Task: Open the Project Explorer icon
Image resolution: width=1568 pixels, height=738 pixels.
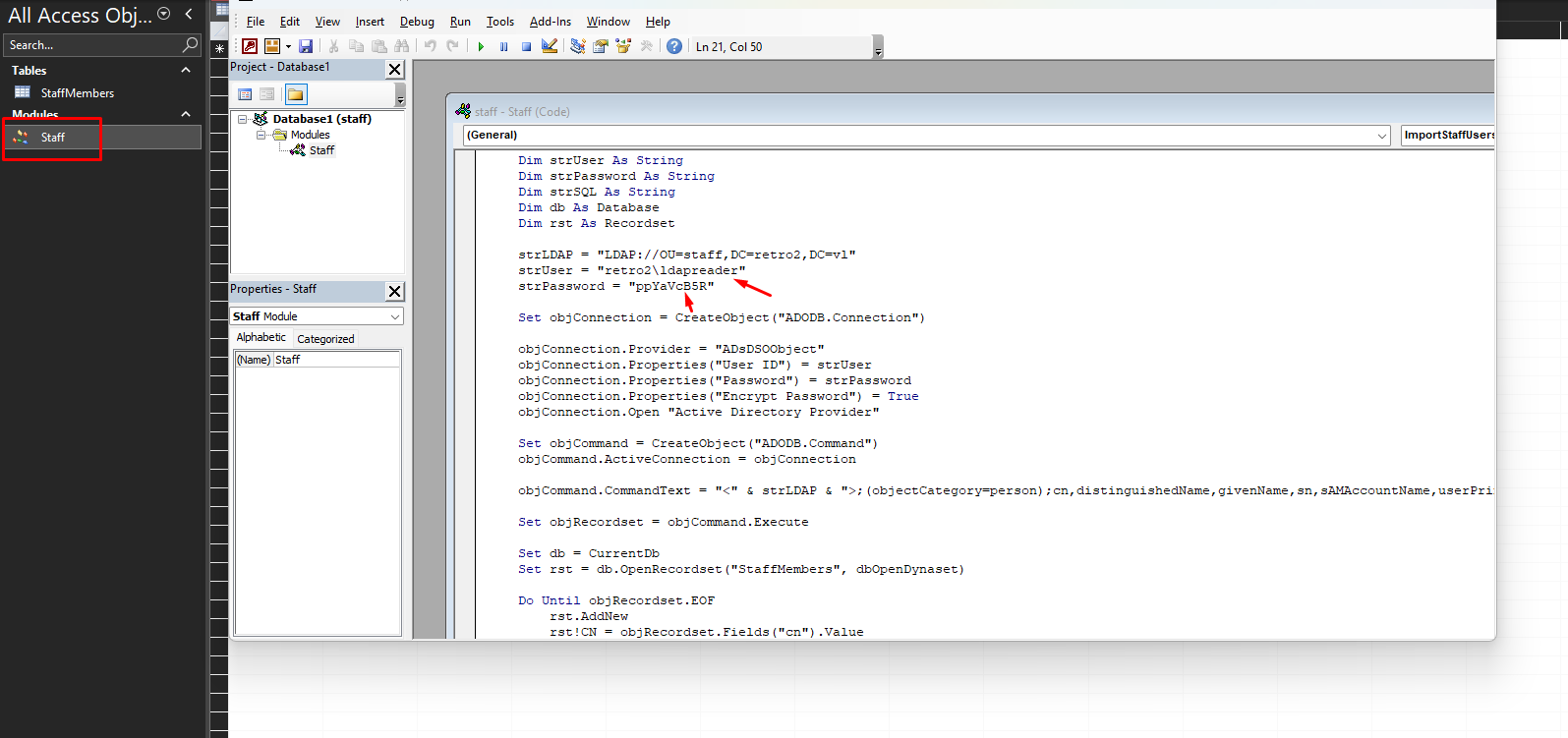Action: click(577, 46)
